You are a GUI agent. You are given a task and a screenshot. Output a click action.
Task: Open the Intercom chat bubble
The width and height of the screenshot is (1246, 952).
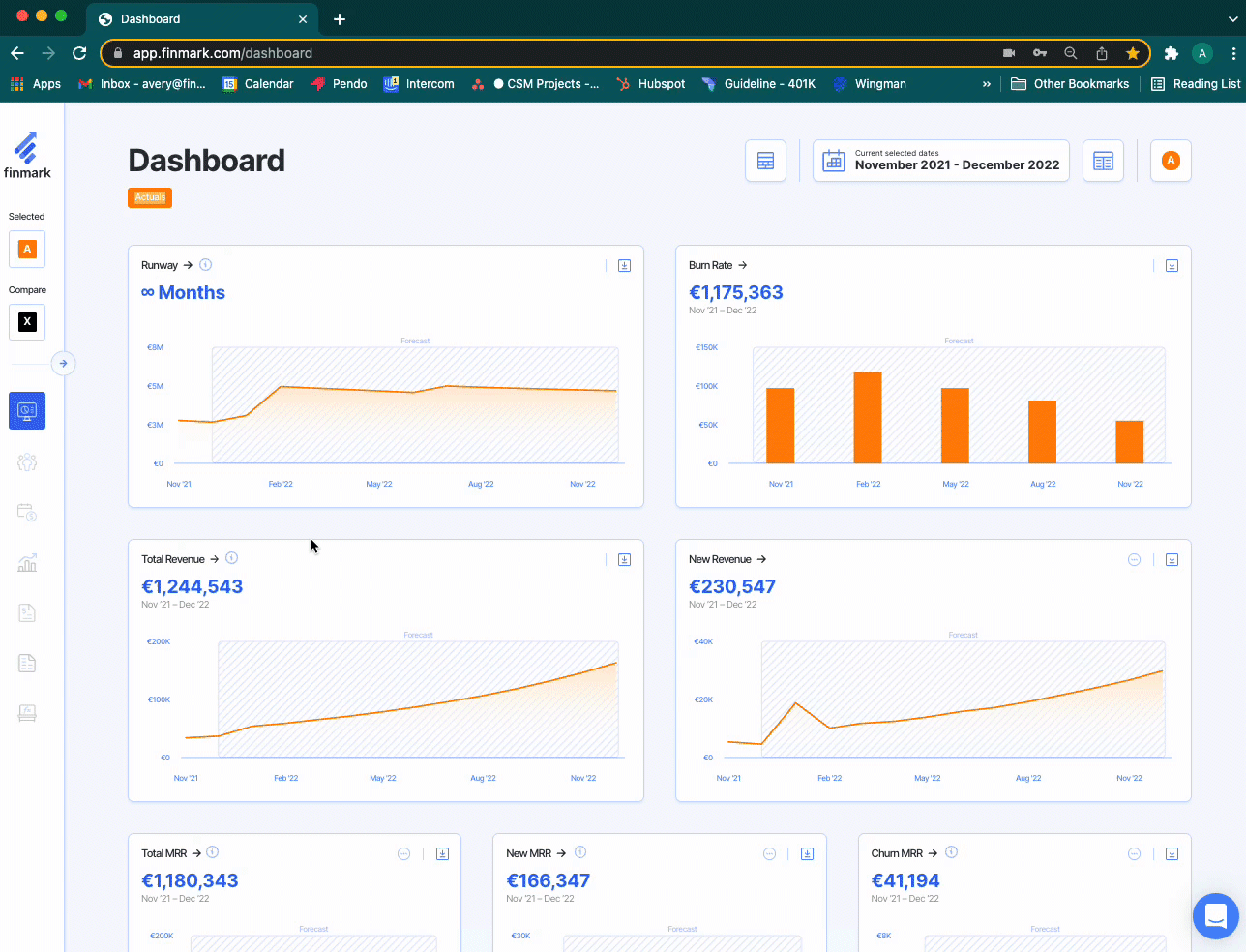[x=1215, y=915]
